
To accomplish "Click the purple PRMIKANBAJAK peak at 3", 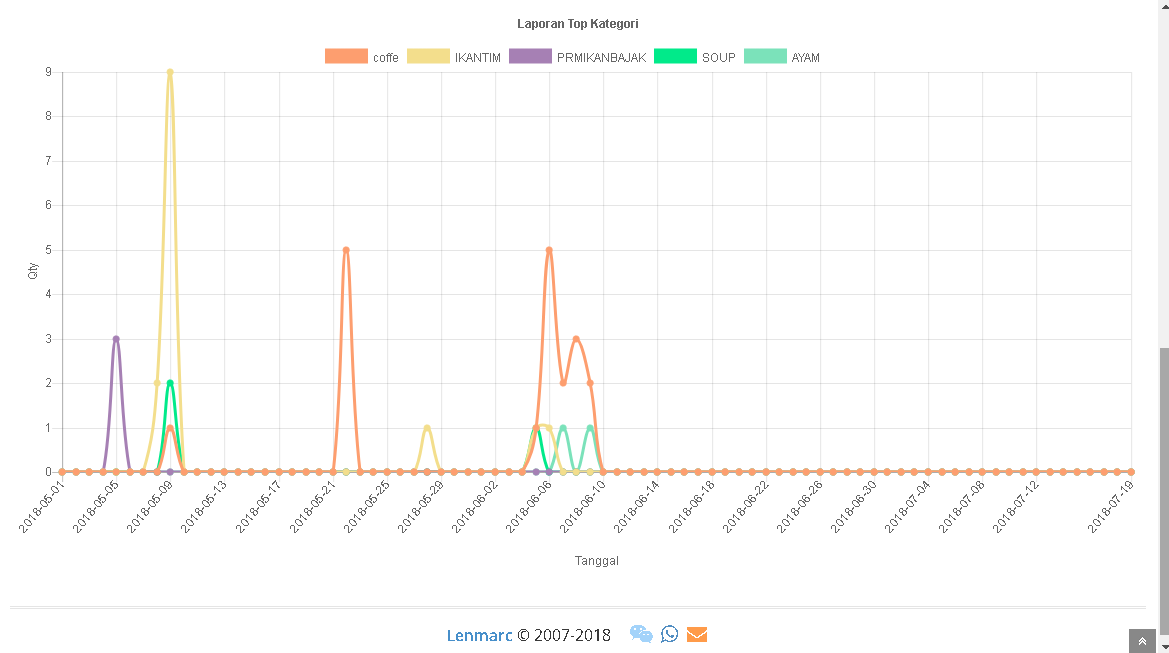I will 116,339.
